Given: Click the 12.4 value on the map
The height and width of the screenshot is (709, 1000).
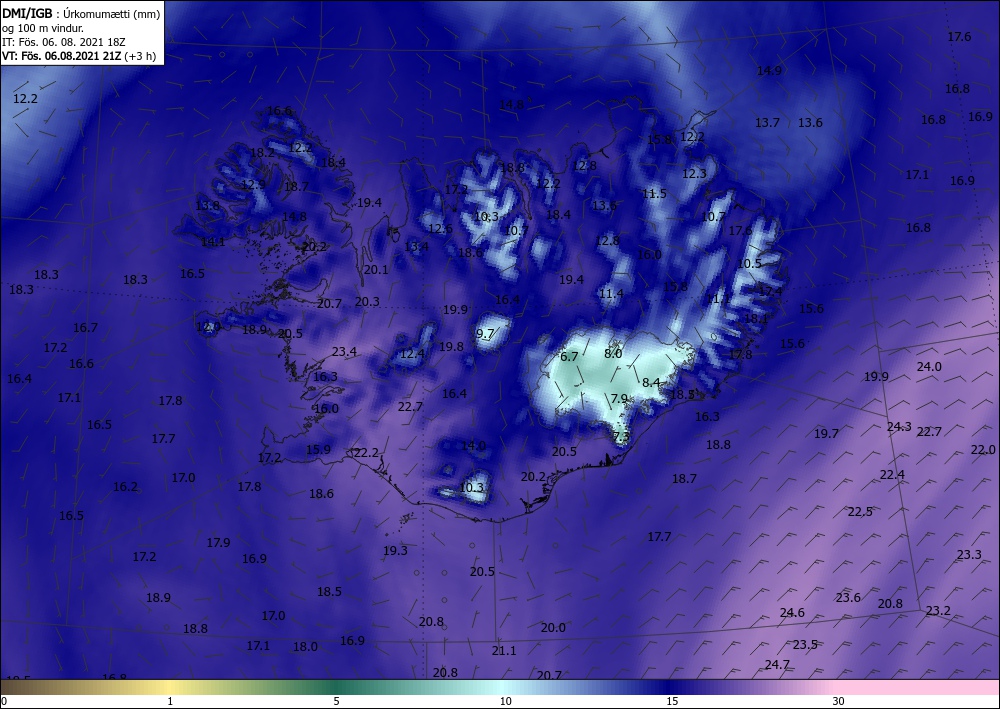Looking at the screenshot, I should pos(412,354).
